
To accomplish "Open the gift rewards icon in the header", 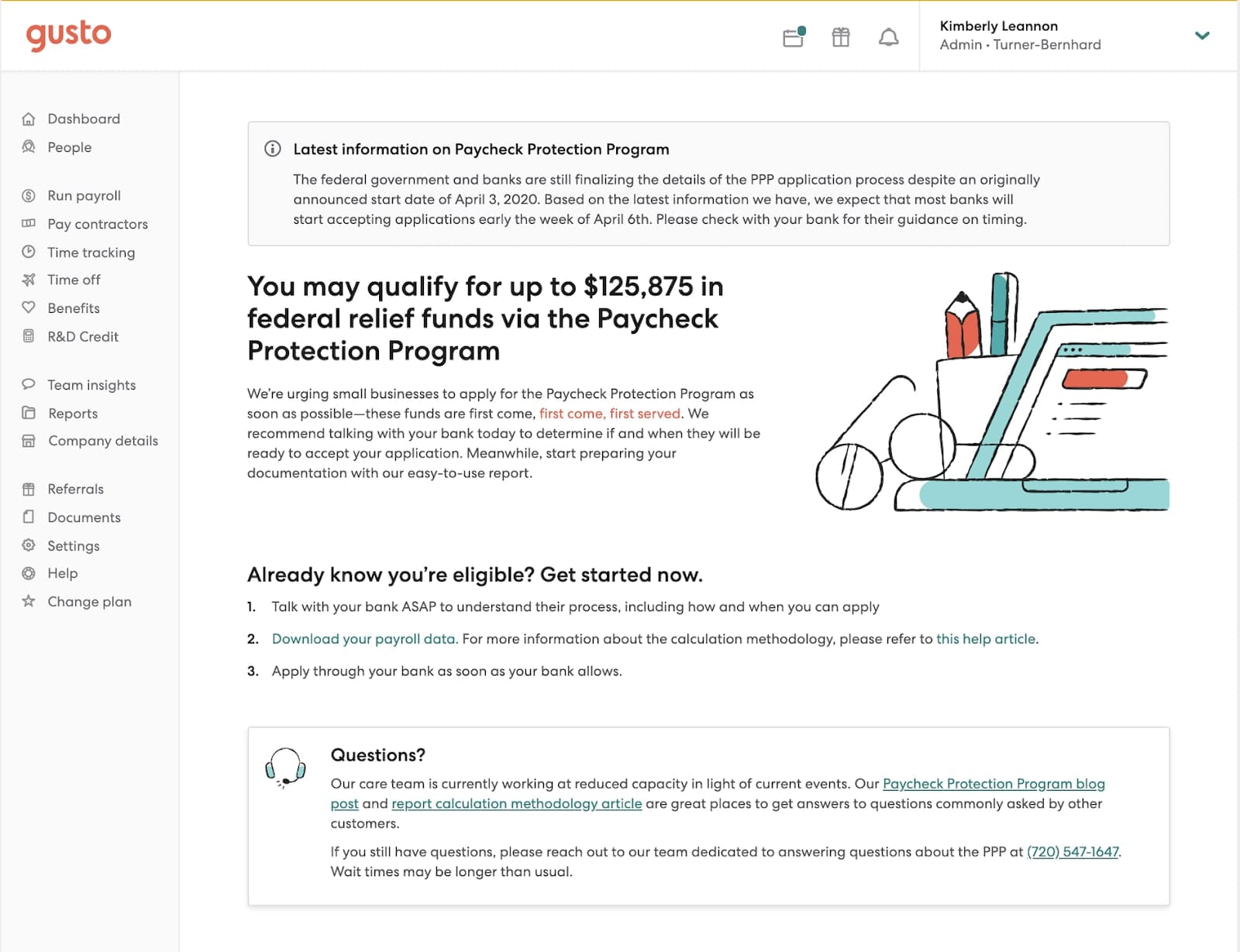I will pyautogui.click(x=841, y=36).
